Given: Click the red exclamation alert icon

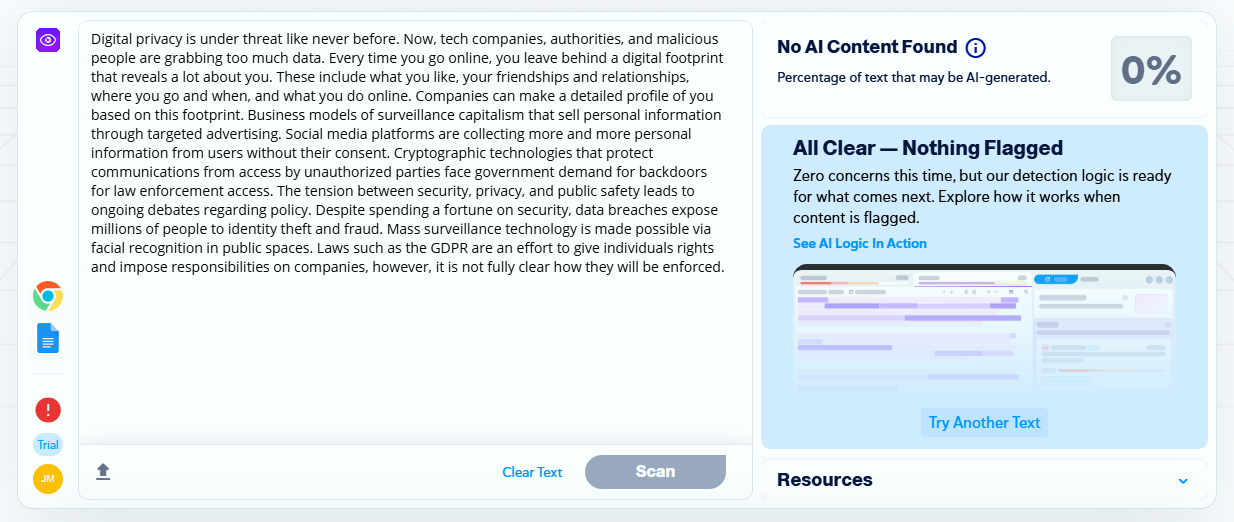Looking at the screenshot, I should pos(48,410).
